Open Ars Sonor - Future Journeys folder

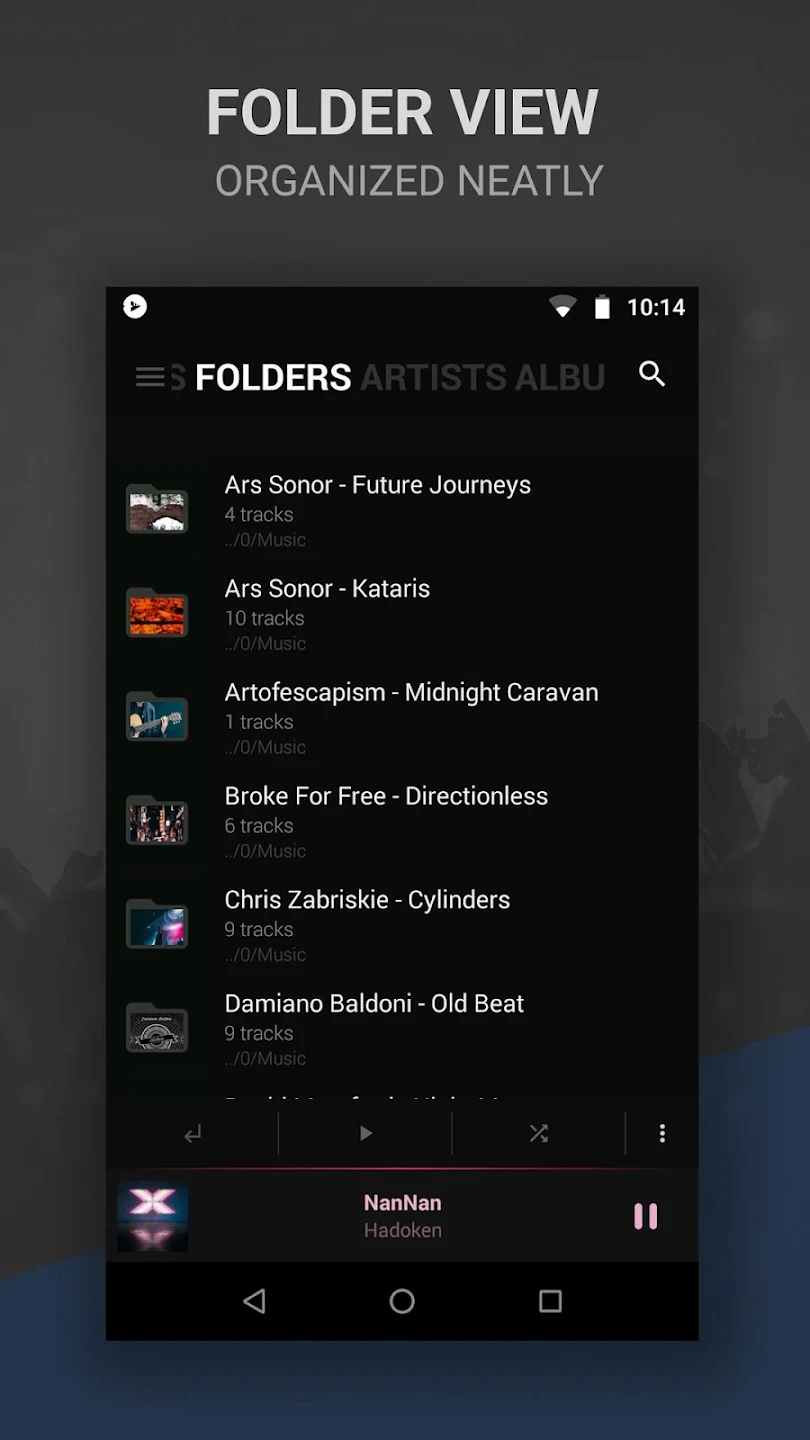402,511
